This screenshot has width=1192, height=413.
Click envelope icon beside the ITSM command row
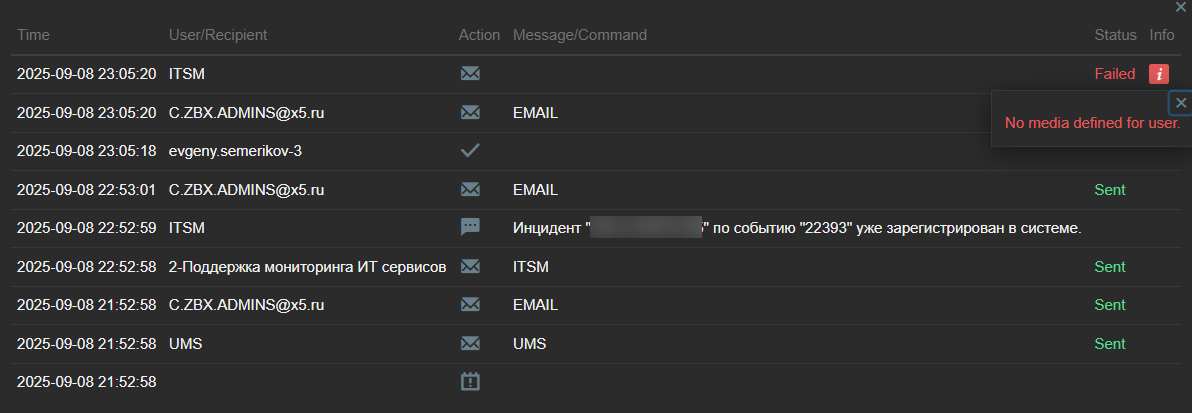coord(470,266)
